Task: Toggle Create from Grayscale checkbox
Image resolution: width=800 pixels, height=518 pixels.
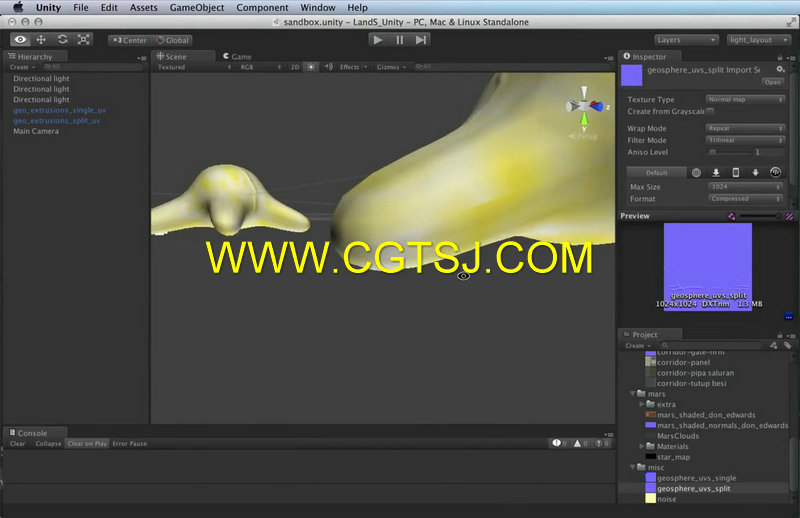Action: 710,111
